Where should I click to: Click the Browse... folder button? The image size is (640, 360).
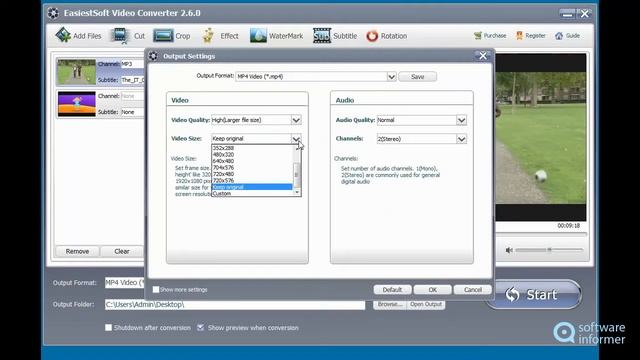390,304
